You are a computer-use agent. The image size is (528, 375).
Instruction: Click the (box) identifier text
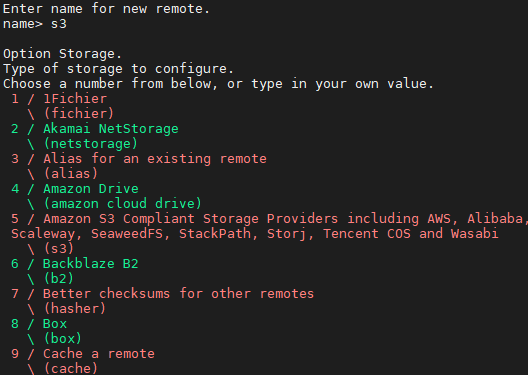[x=63, y=339]
